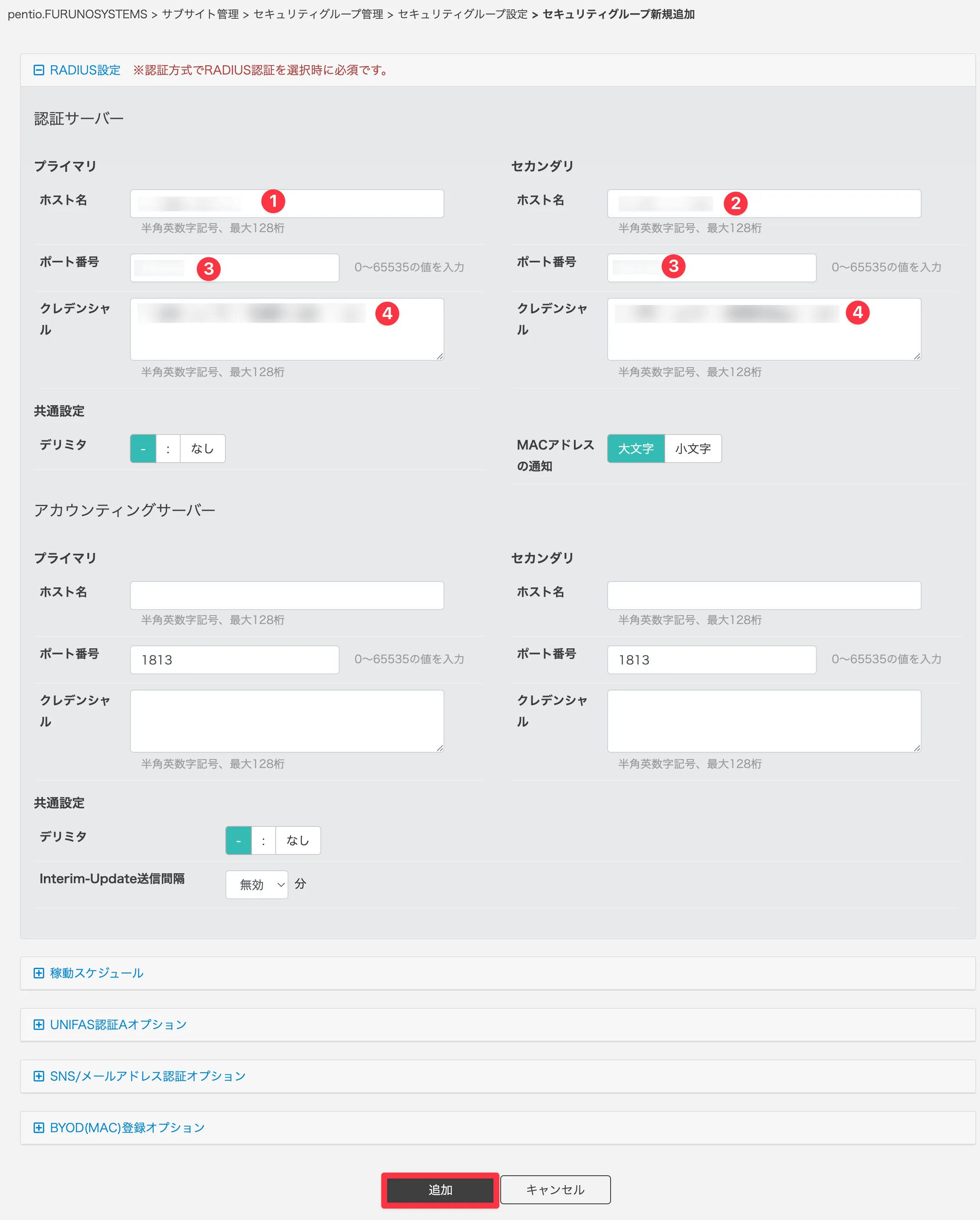Choose the hyphen delimiter under accounting 共通設定
The width and height of the screenshot is (980, 1220).
[238, 840]
